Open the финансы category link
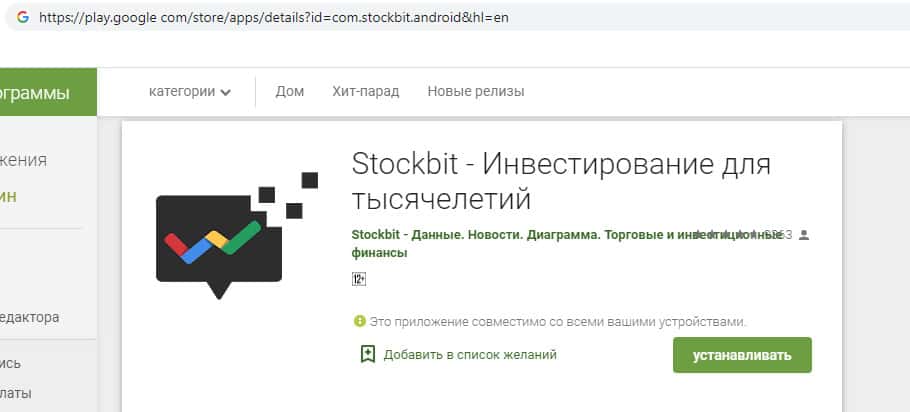 (379, 253)
